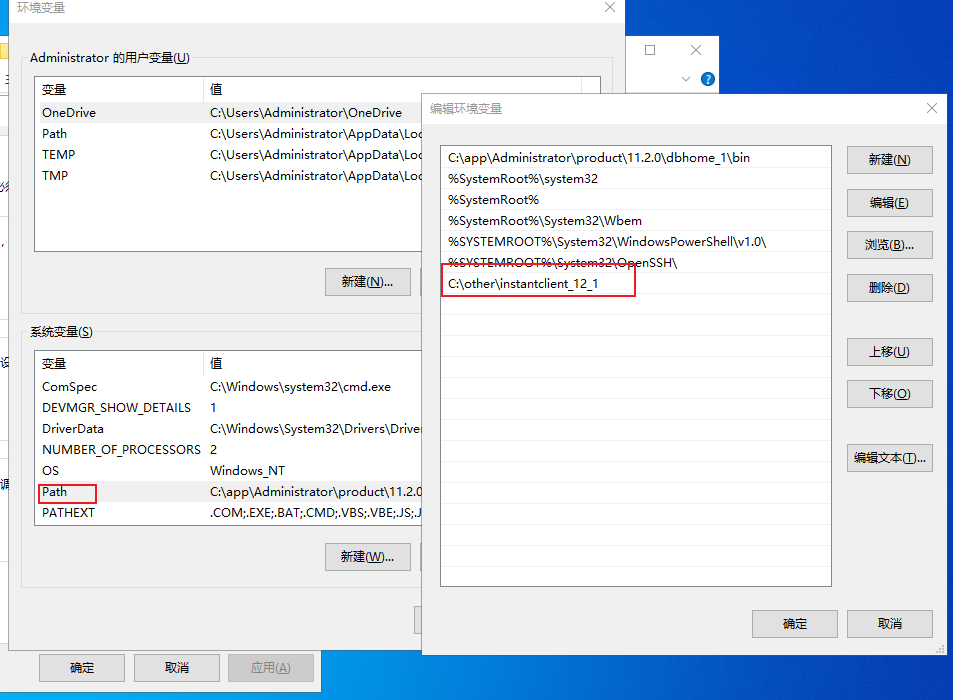The height and width of the screenshot is (700, 953).
Task: Delete selected path with 删除(D)
Action: pyautogui.click(x=889, y=287)
